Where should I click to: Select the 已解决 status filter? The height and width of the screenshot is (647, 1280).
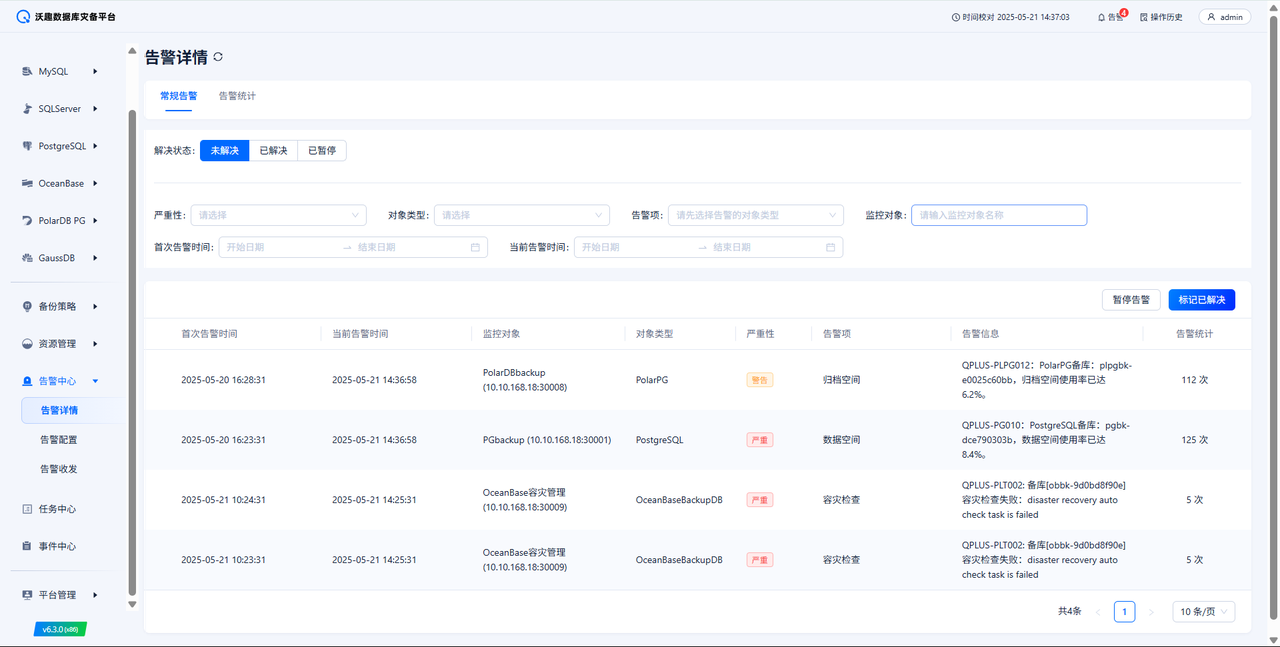(273, 150)
